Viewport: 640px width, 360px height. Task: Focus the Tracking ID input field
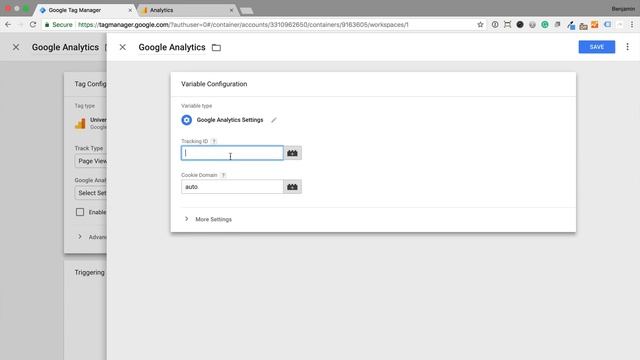point(232,153)
